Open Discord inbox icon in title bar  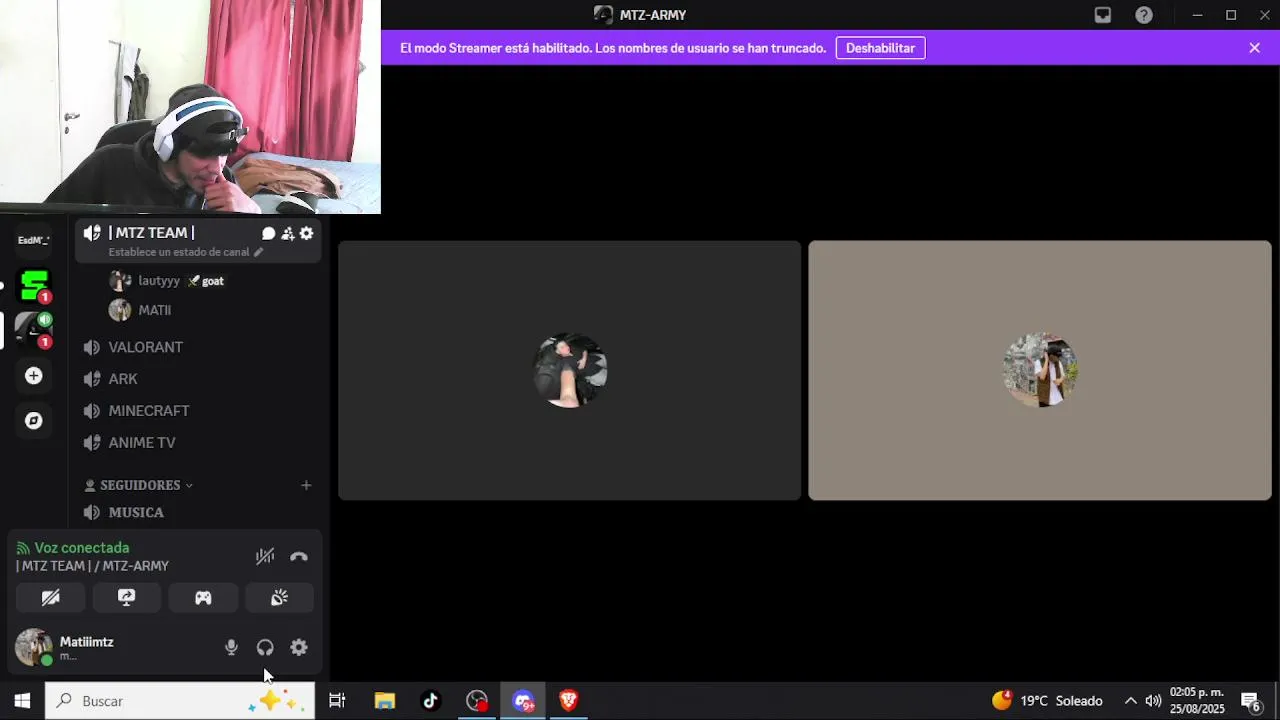[x=1103, y=15]
